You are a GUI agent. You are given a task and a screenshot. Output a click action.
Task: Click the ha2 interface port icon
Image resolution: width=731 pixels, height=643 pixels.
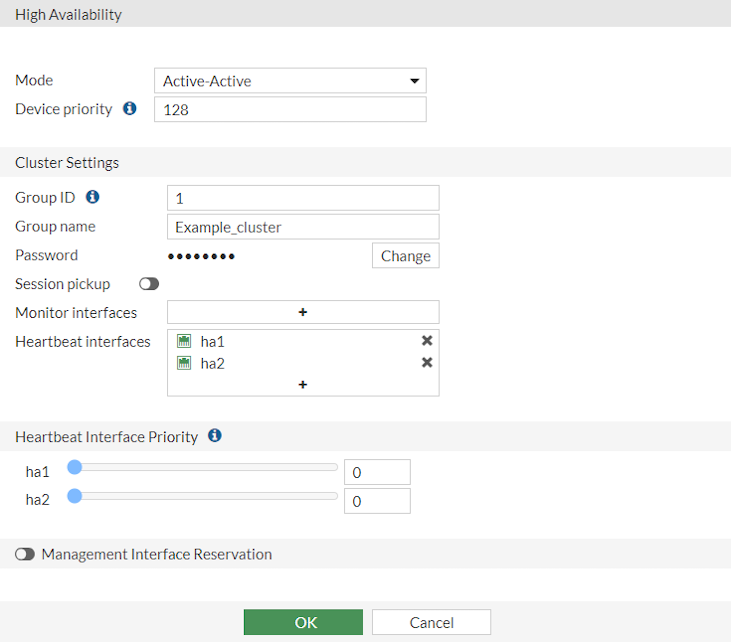(x=184, y=363)
